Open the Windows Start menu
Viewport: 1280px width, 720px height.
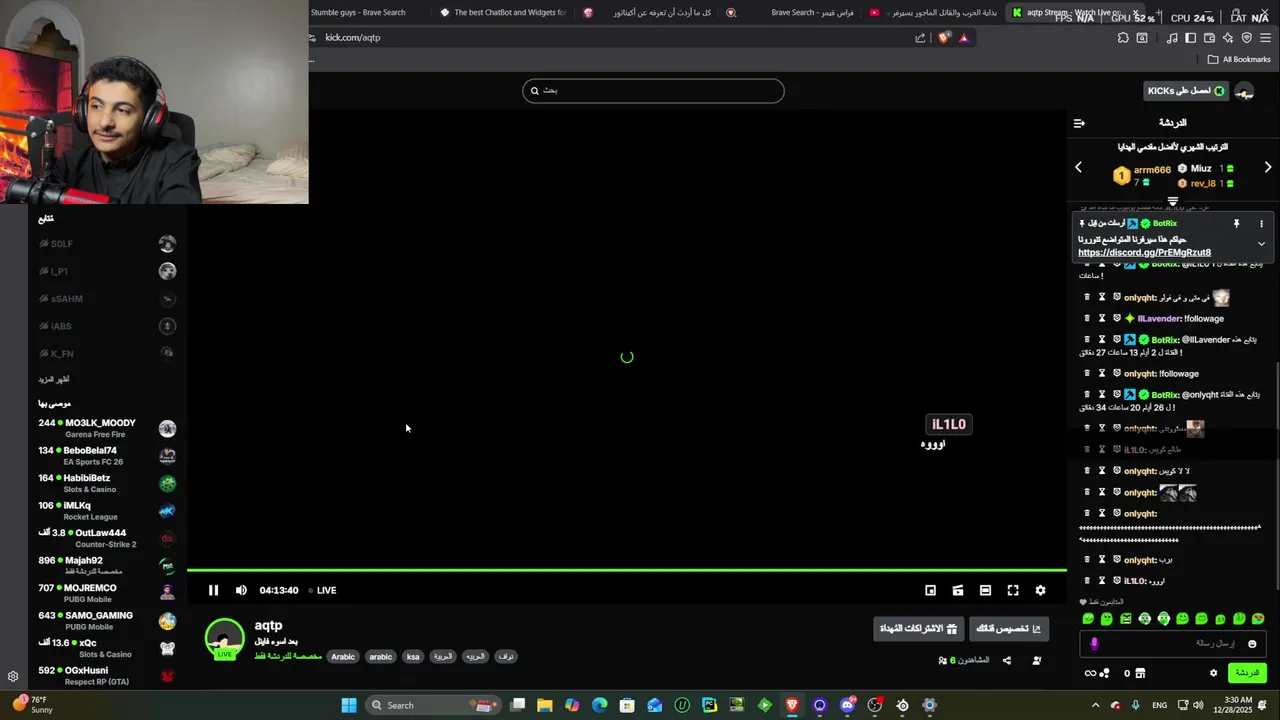[x=349, y=705]
